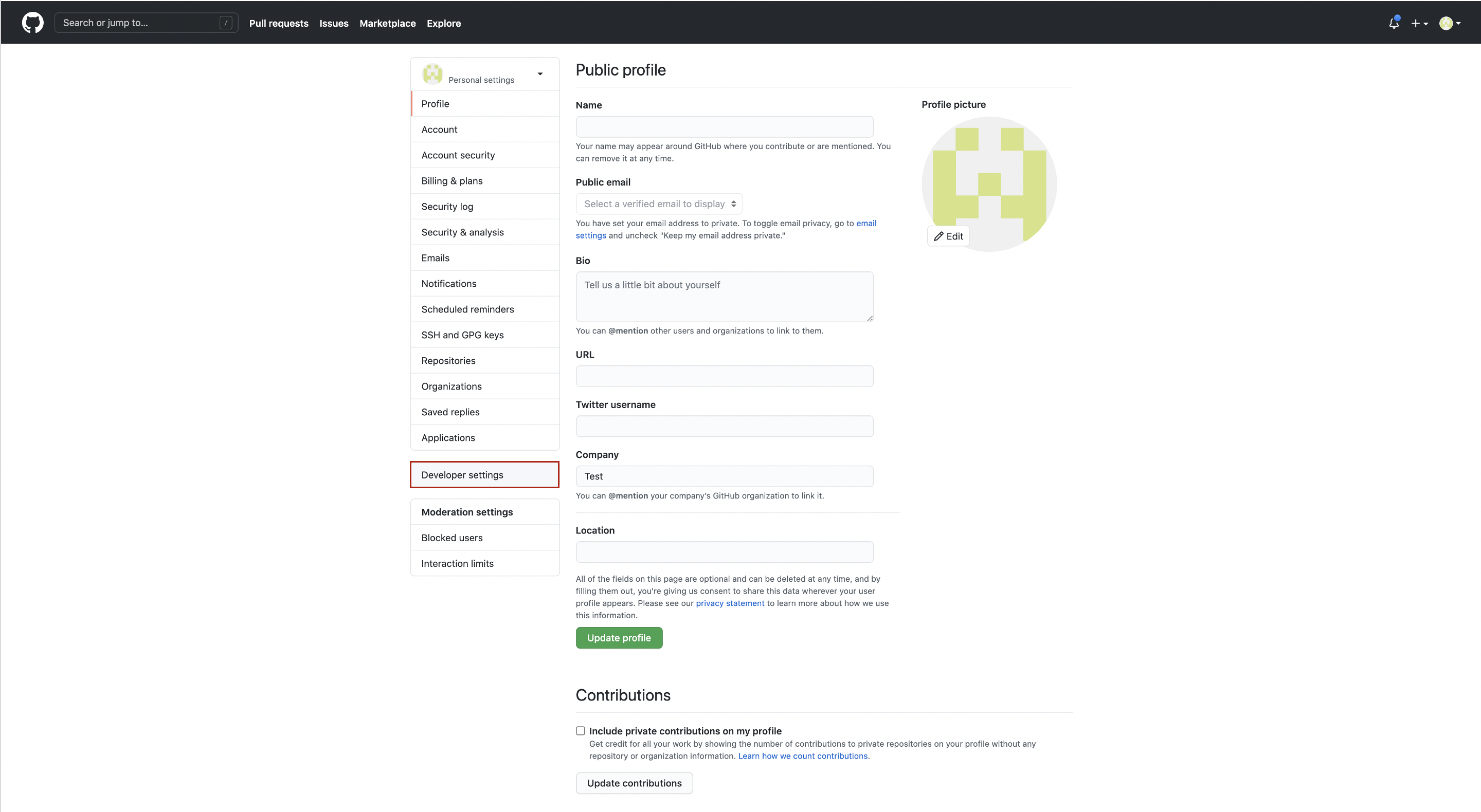Image resolution: width=1481 pixels, height=812 pixels.
Task: Click the Search or jump to box
Action: (x=146, y=23)
